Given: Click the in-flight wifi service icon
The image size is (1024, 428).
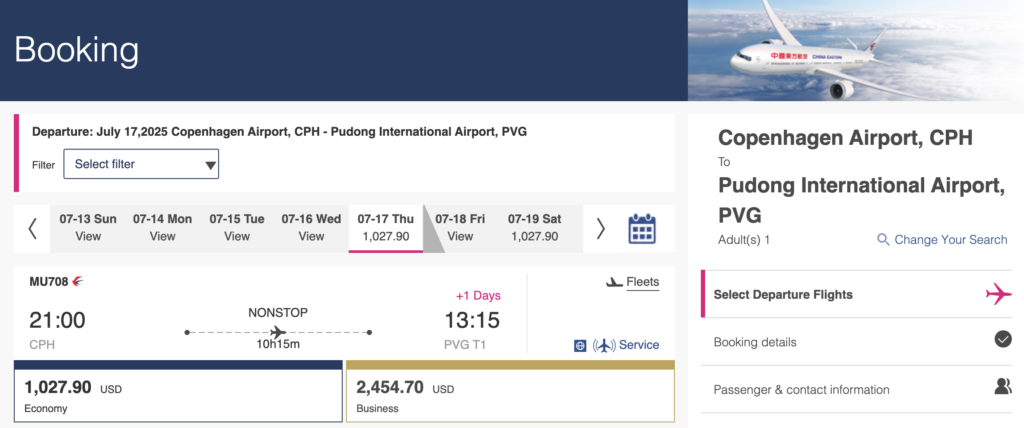Looking at the screenshot, I should [x=603, y=345].
